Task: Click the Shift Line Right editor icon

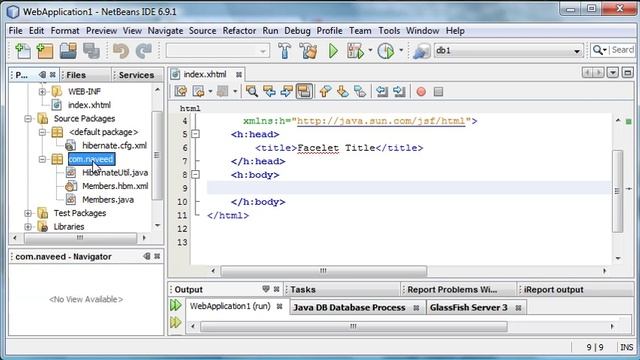Action: click(x=400, y=91)
